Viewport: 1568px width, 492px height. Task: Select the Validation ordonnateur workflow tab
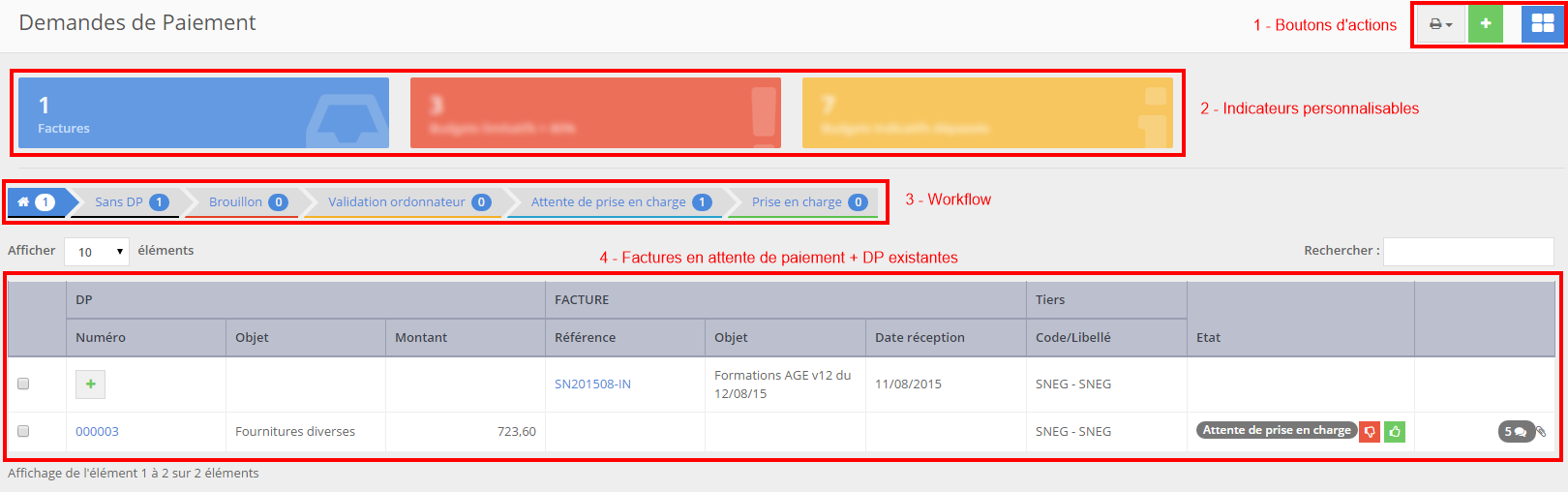click(x=407, y=202)
